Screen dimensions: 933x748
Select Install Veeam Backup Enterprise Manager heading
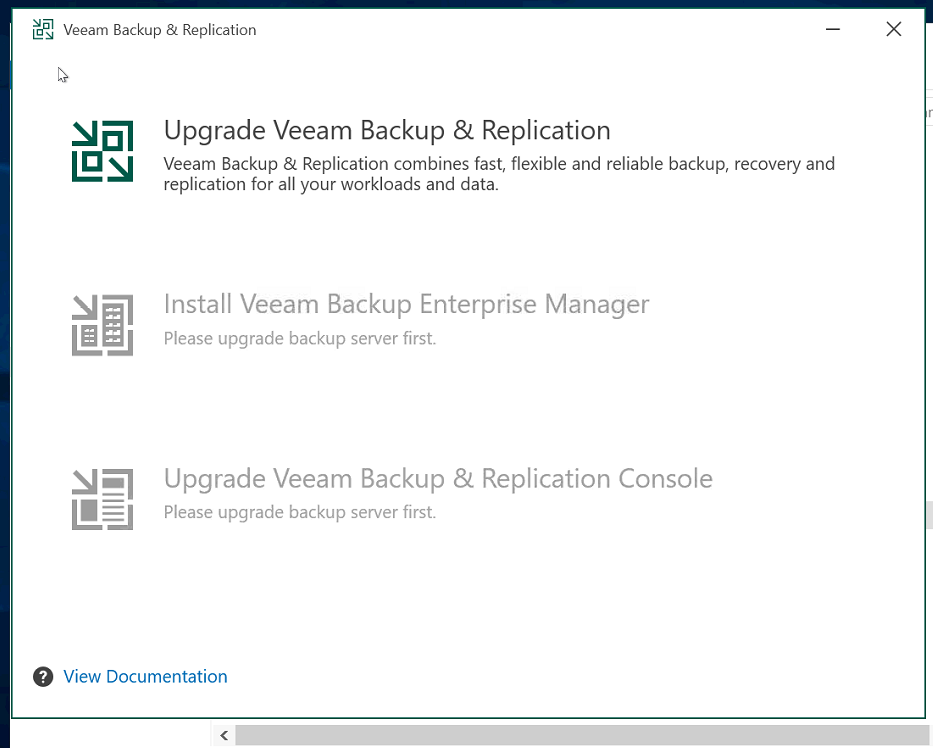(x=406, y=304)
